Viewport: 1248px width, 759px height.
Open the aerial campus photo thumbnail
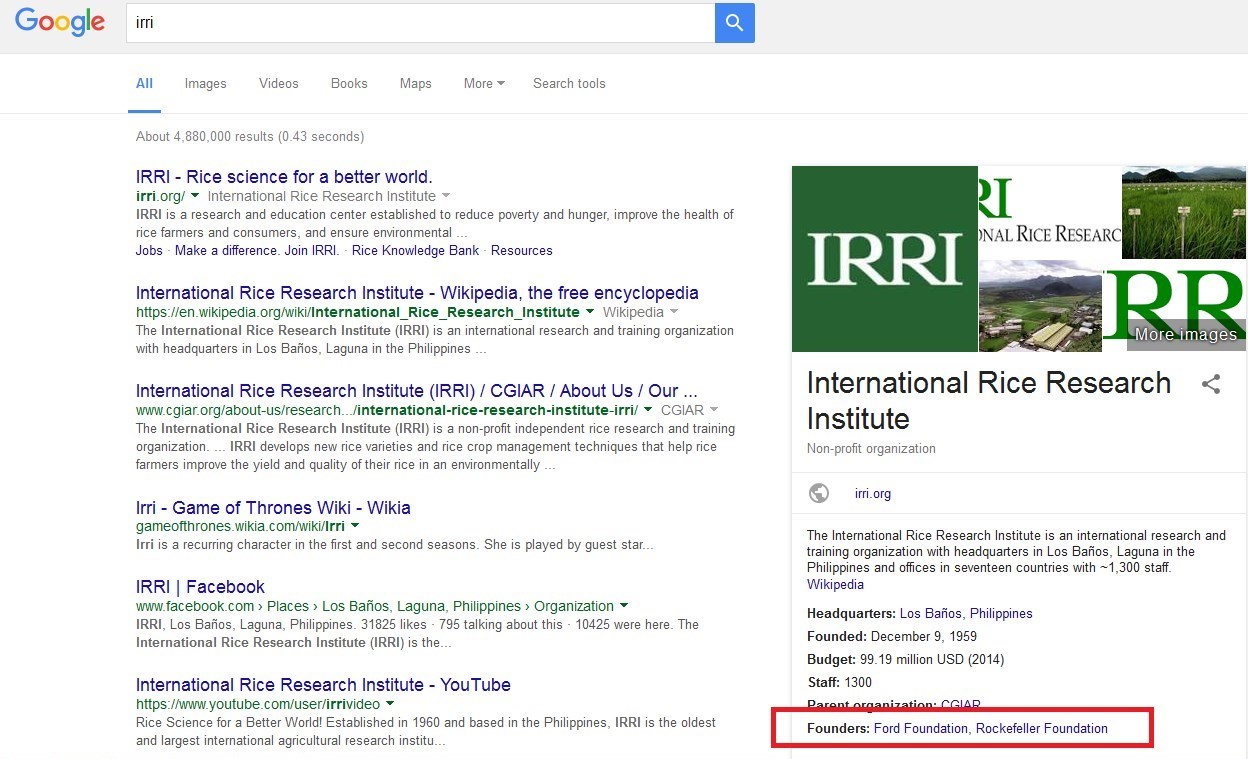[1039, 306]
